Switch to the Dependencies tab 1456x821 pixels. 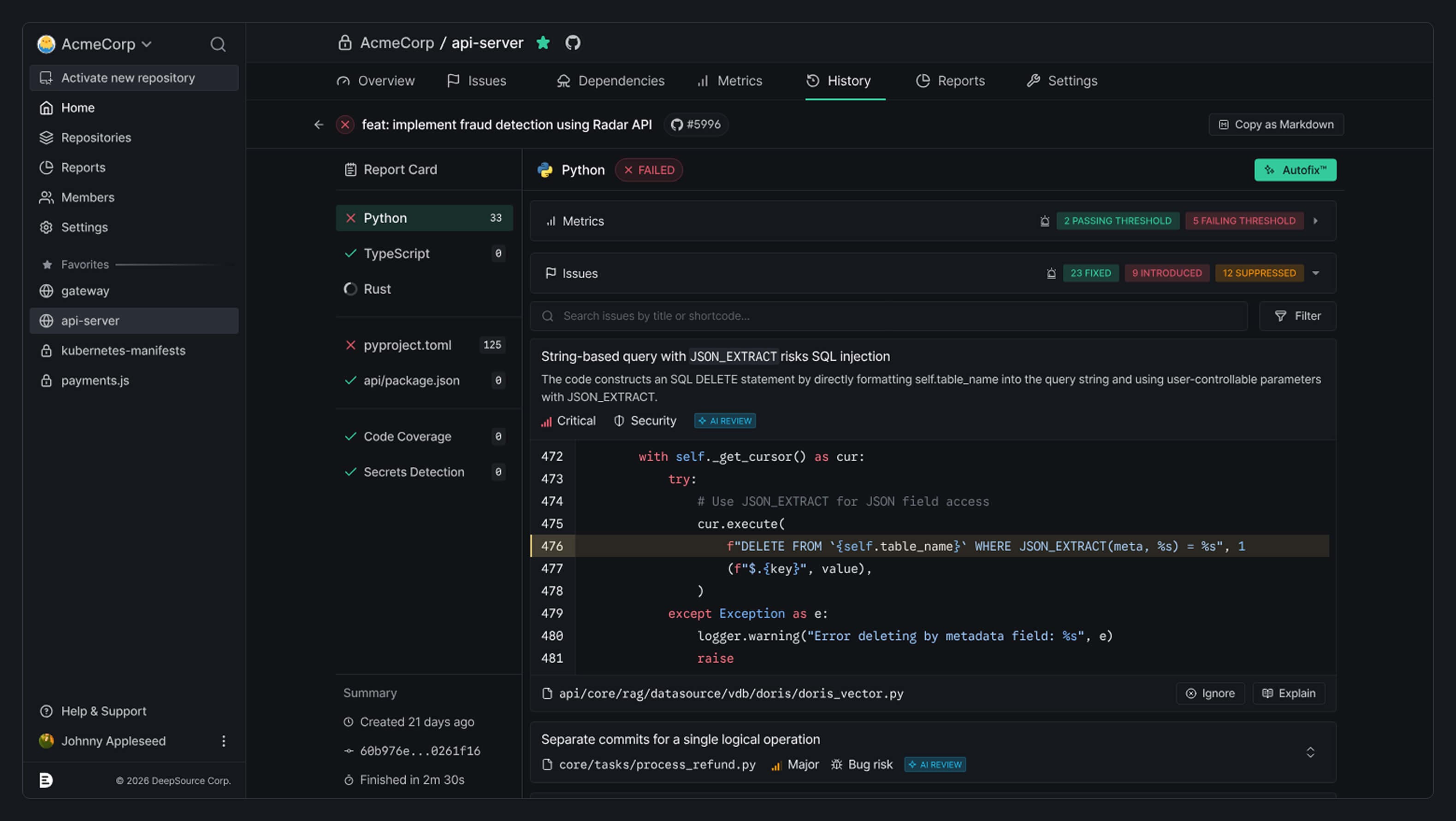point(610,81)
